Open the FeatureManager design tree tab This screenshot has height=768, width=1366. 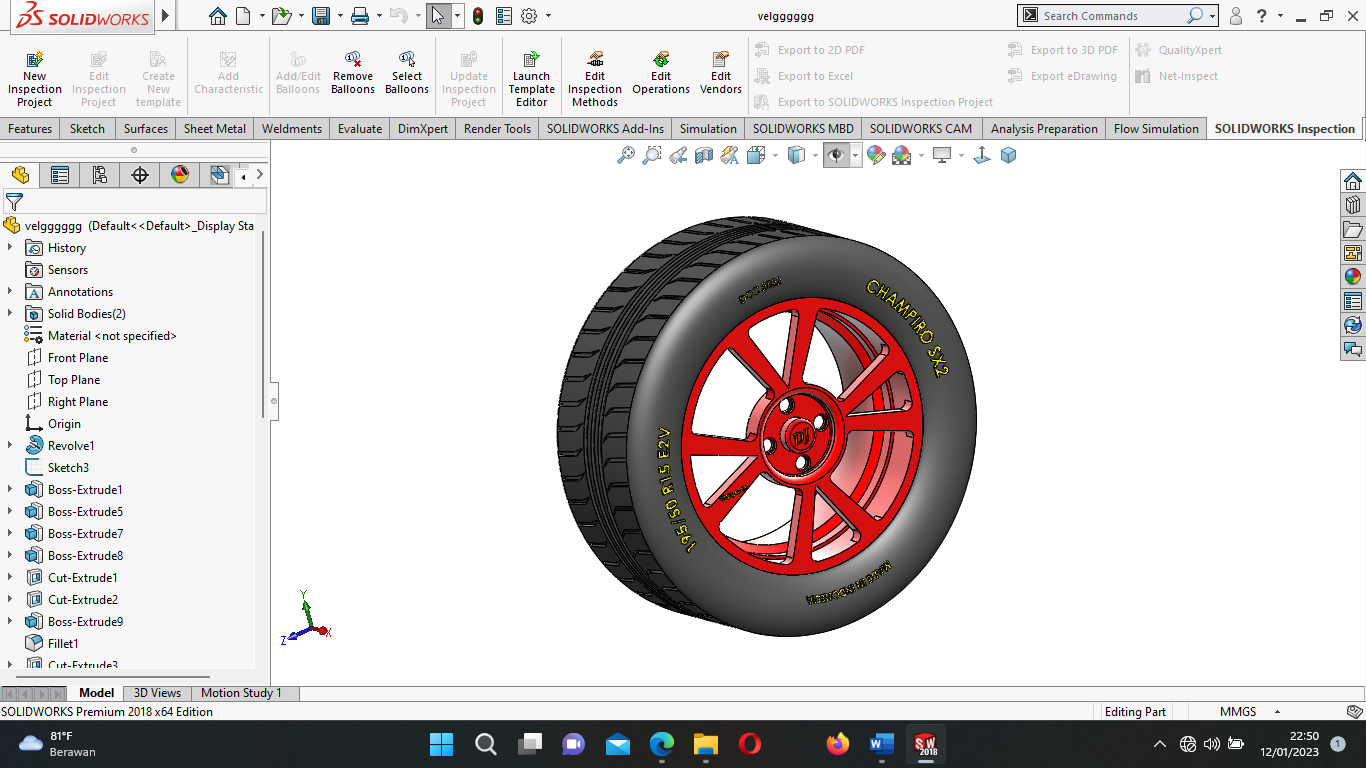(20, 175)
